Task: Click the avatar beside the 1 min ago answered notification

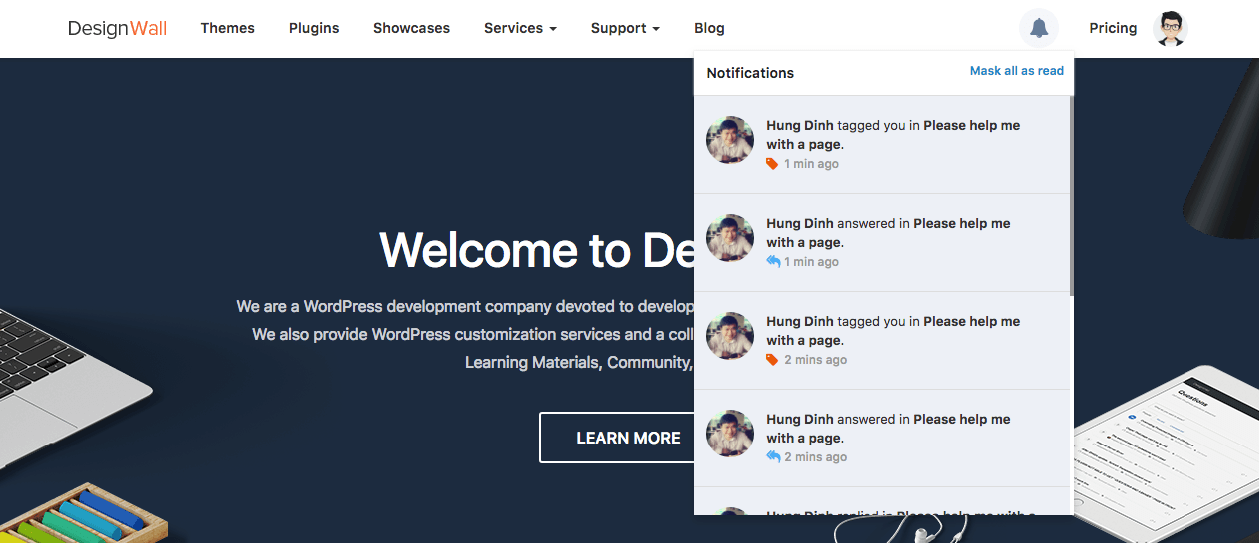Action: pos(730,238)
